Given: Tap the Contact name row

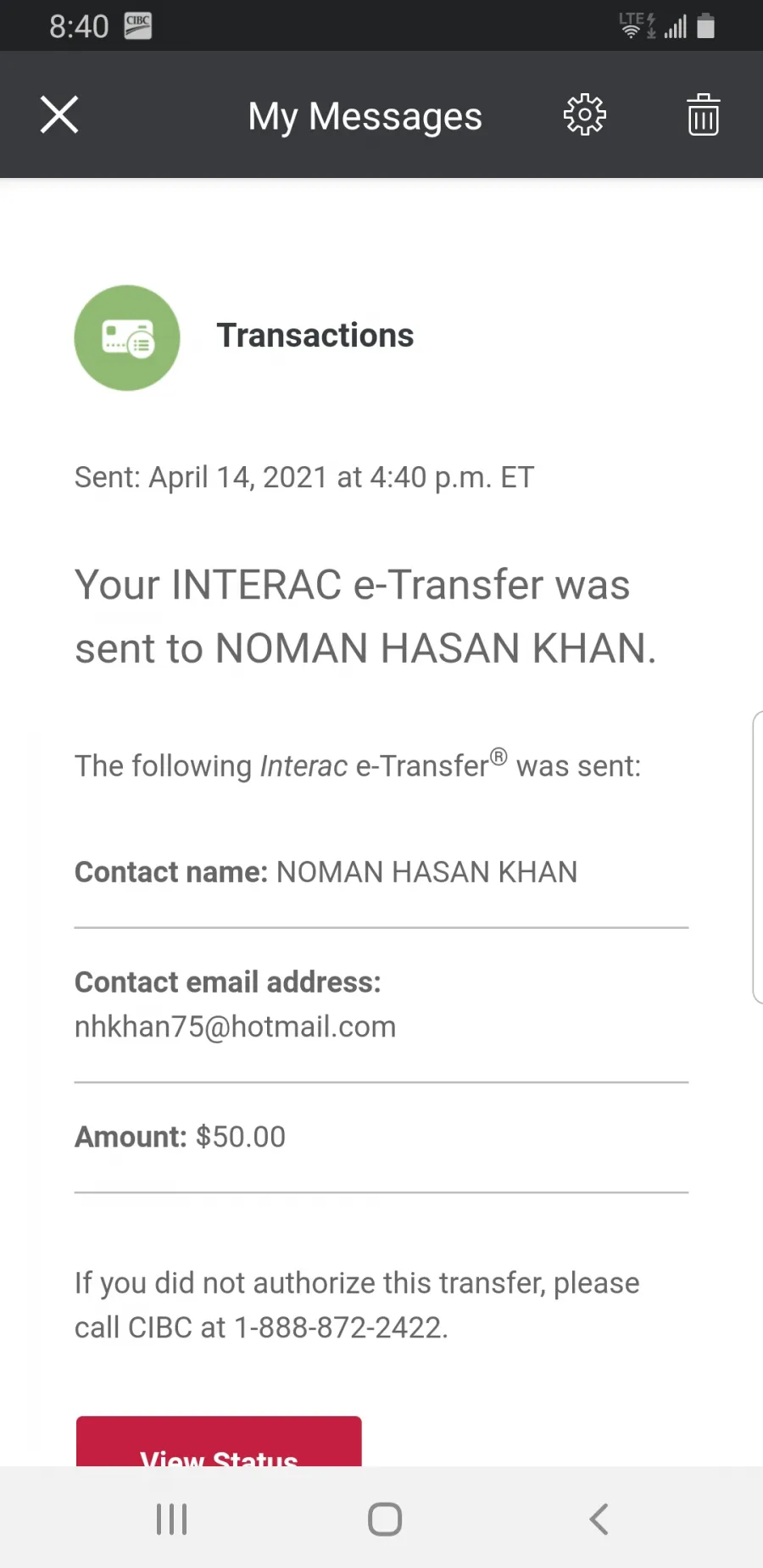Looking at the screenshot, I should pyautogui.click(x=381, y=872).
